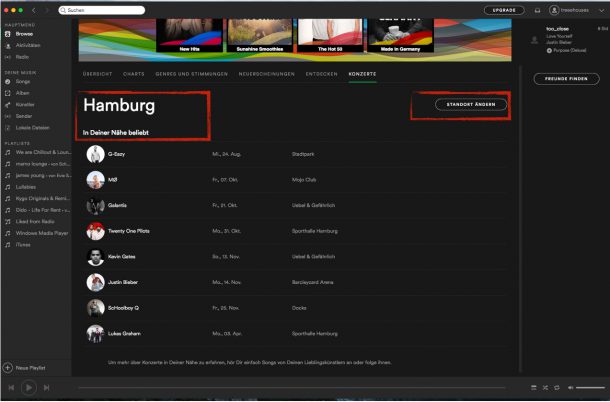Screen dimensions: 610x402
Task: Open the Dido - Life For Rent playlist
Action: click(38, 210)
